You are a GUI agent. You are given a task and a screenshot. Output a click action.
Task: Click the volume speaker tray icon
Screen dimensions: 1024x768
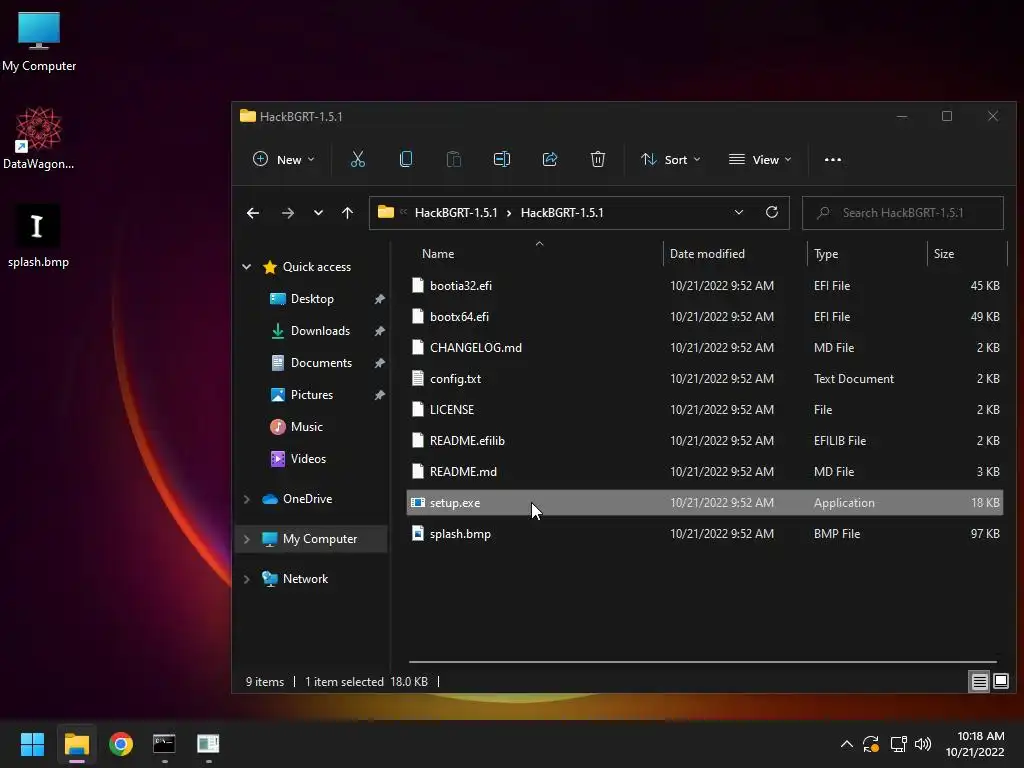[x=923, y=744]
